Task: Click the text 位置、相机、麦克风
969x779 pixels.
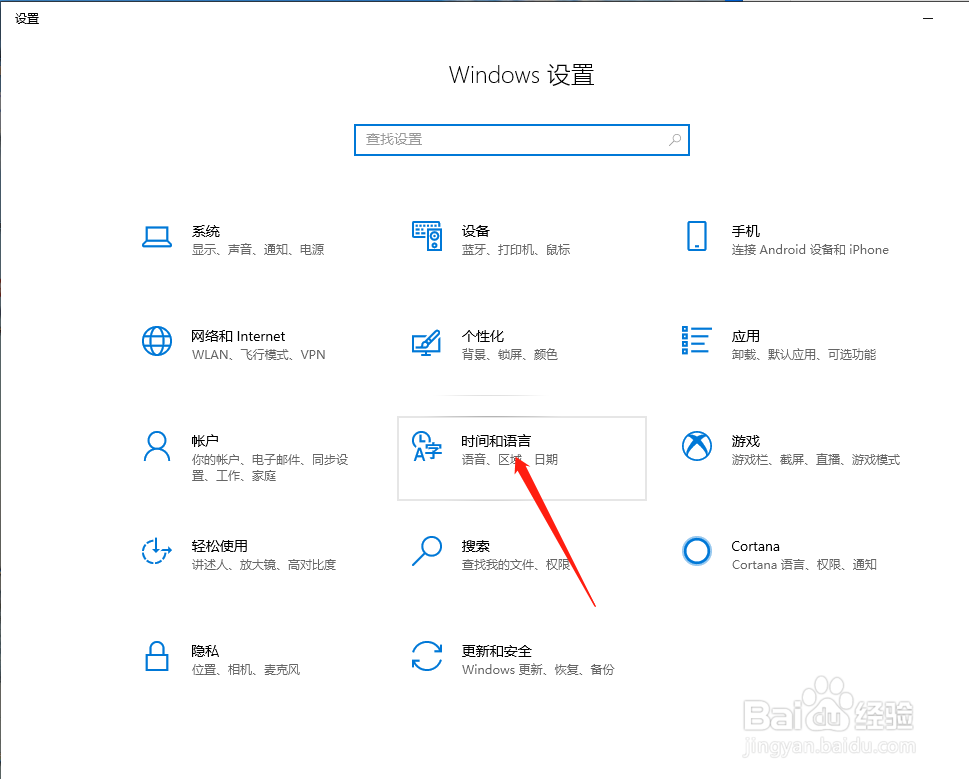Action: coord(246,670)
